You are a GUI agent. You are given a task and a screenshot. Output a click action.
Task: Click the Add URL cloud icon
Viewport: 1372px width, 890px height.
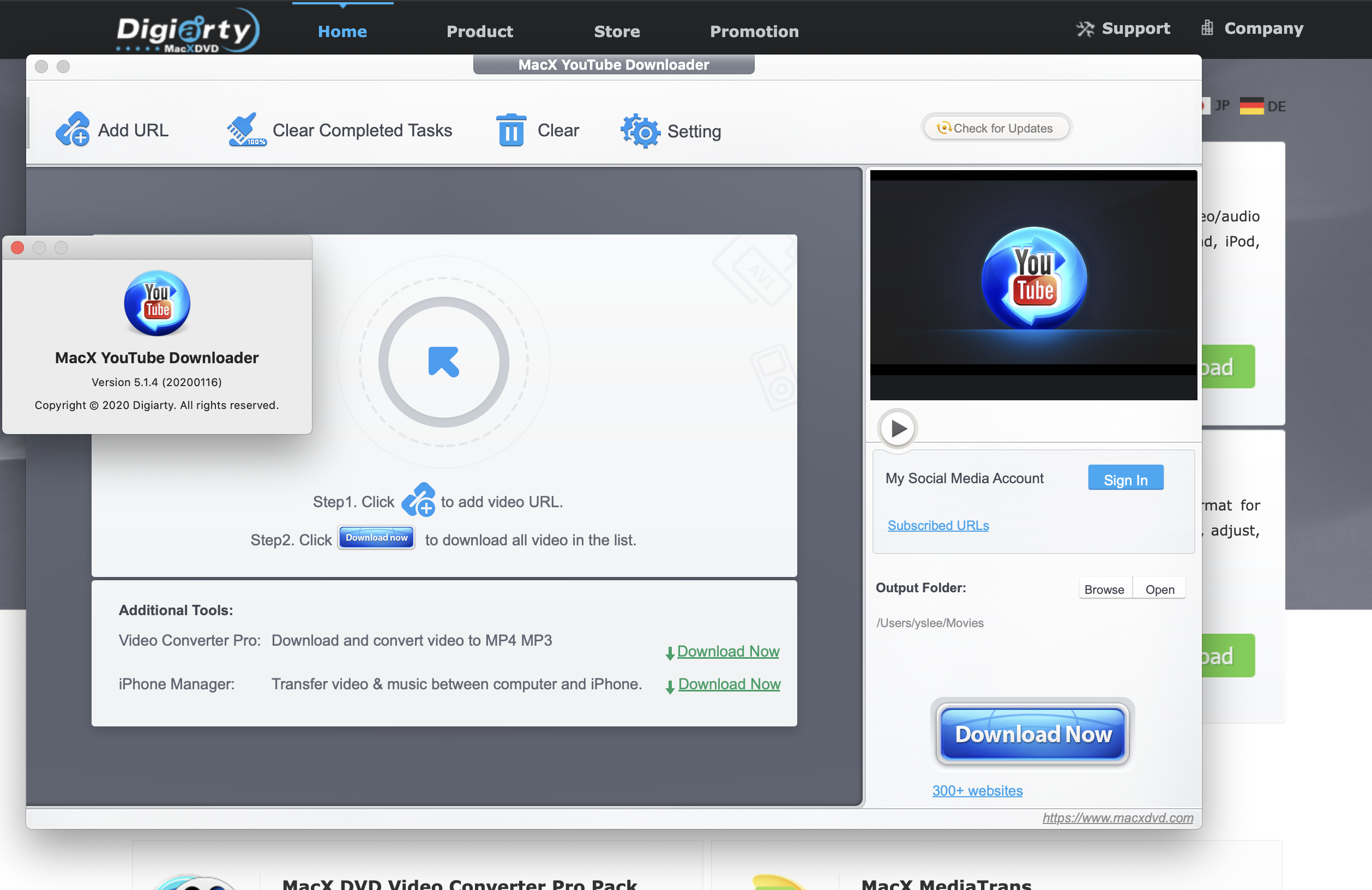click(73, 130)
